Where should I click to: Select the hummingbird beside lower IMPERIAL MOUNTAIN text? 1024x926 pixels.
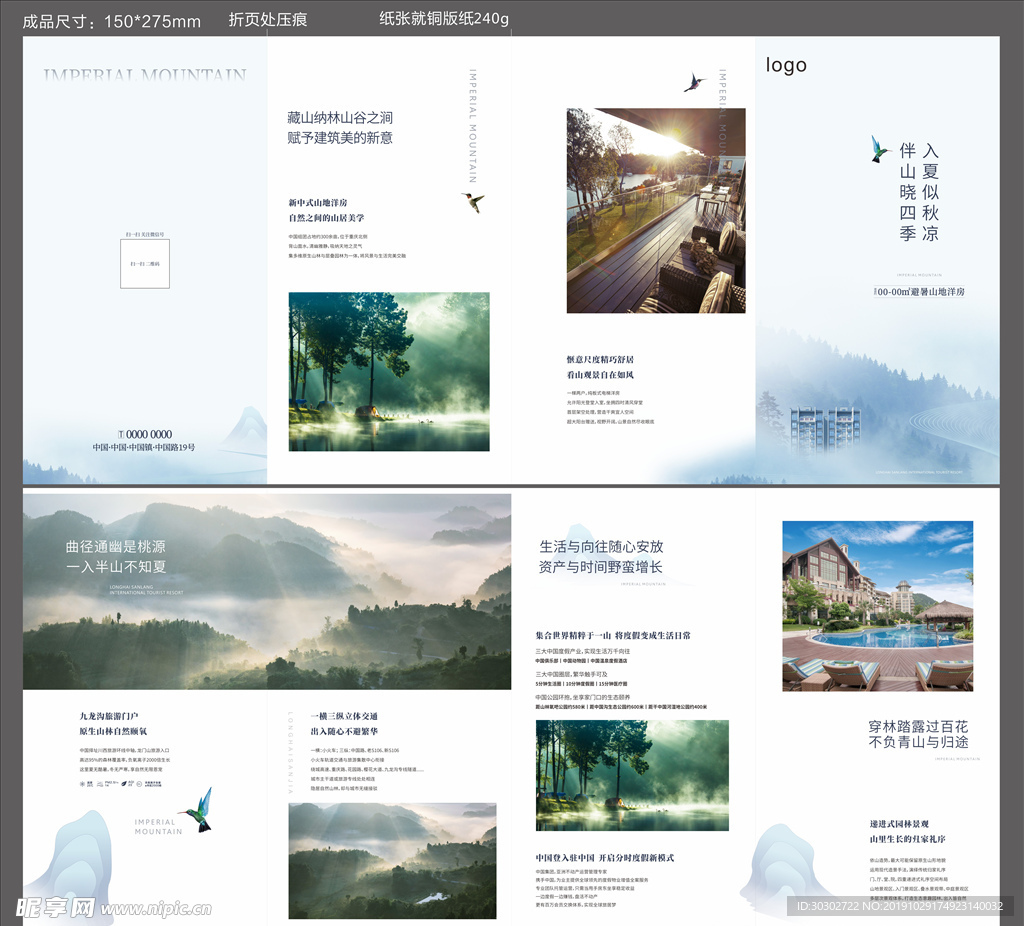click(199, 810)
